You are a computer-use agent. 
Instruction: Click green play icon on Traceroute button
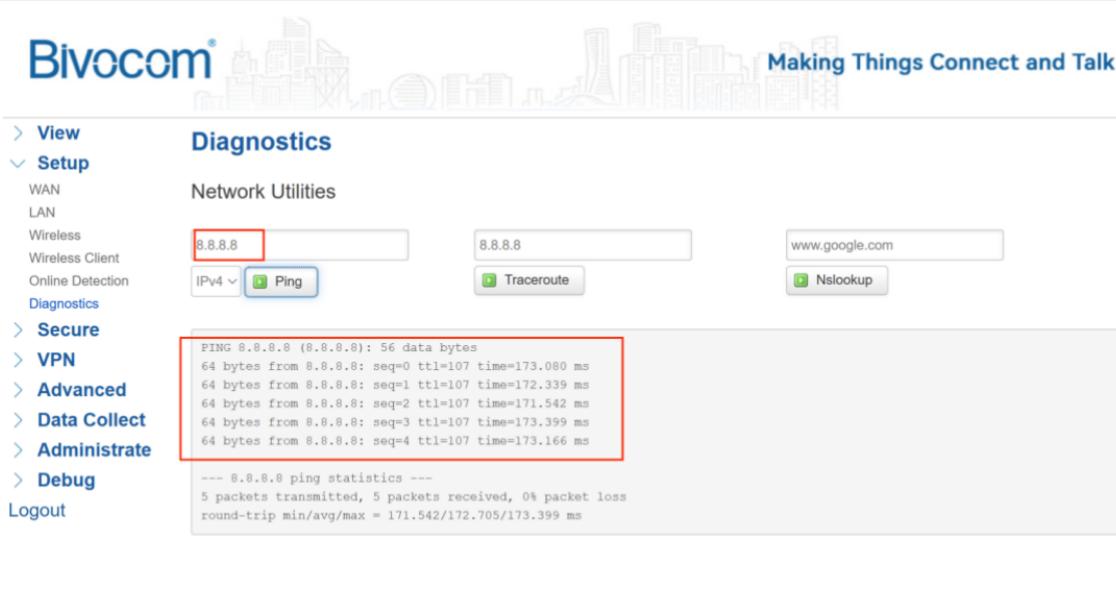tap(490, 281)
